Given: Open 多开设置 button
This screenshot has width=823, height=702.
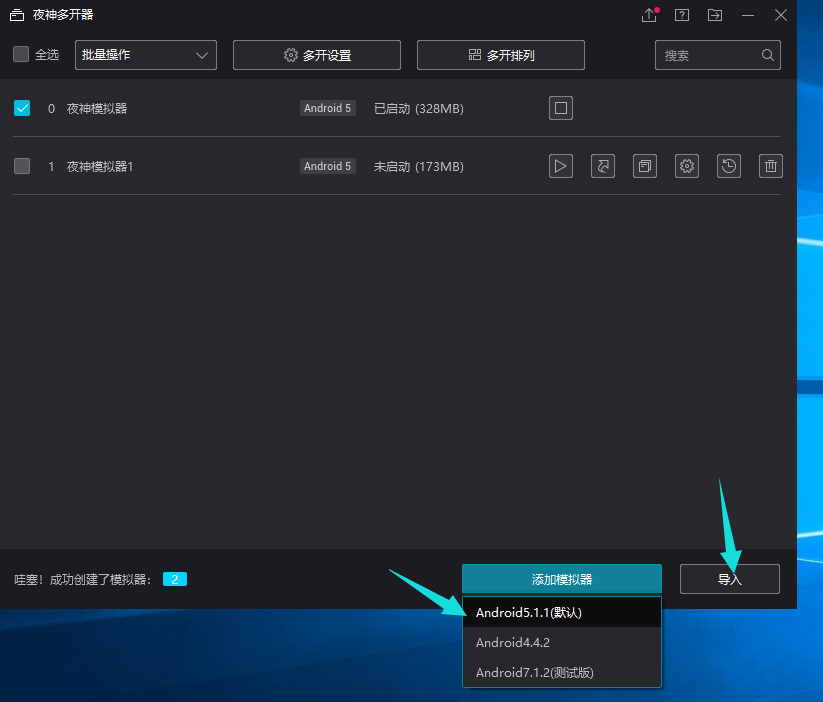Looking at the screenshot, I should pos(317,55).
